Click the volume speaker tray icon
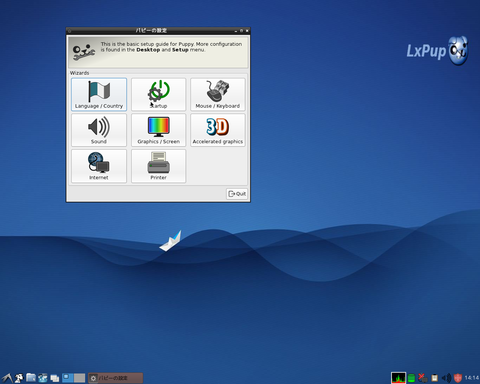This screenshot has height=384, width=480. [446, 378]
